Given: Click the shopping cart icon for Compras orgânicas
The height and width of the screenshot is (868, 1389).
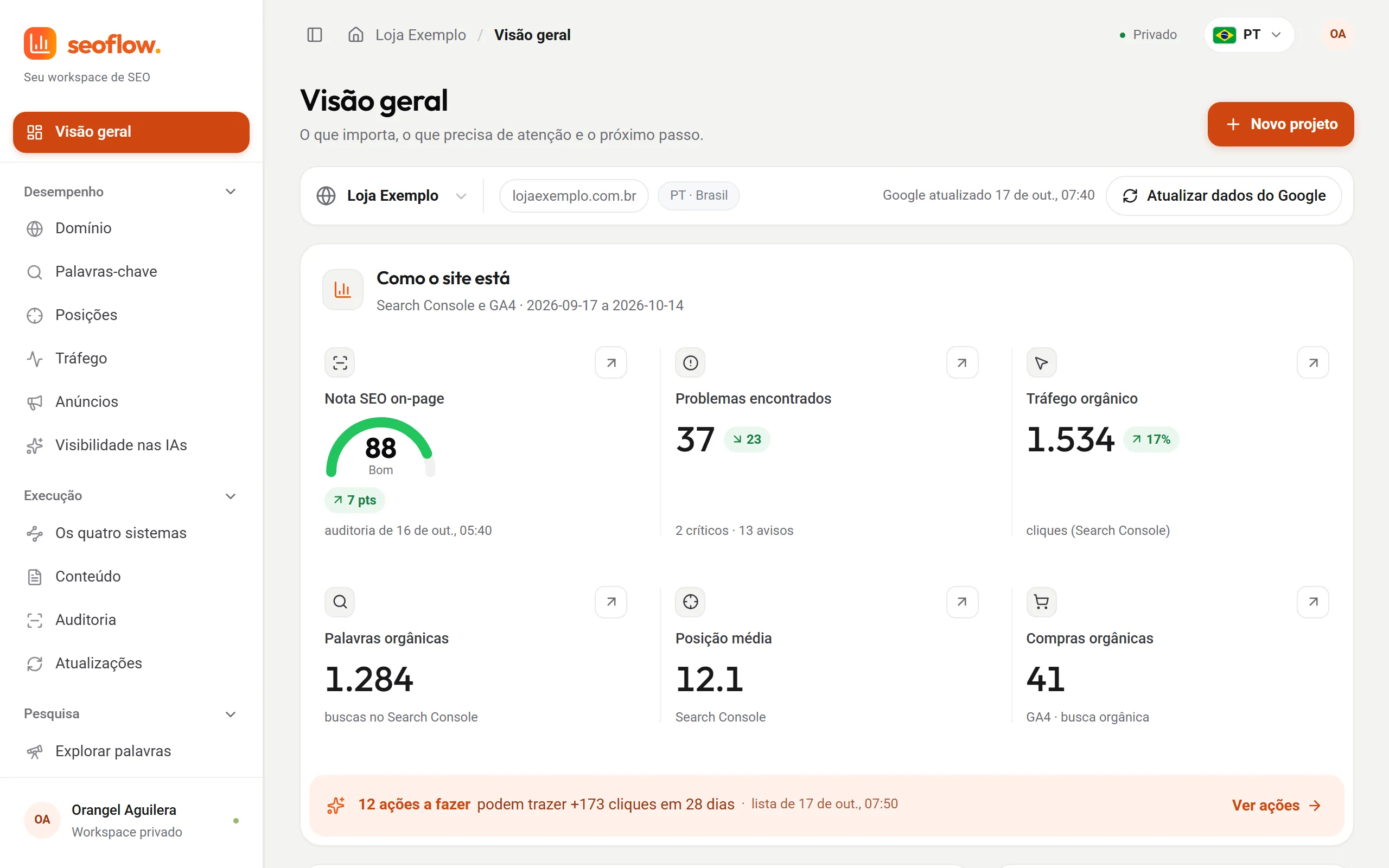Looking at the screenshot, I should (x=1041, y=602).
